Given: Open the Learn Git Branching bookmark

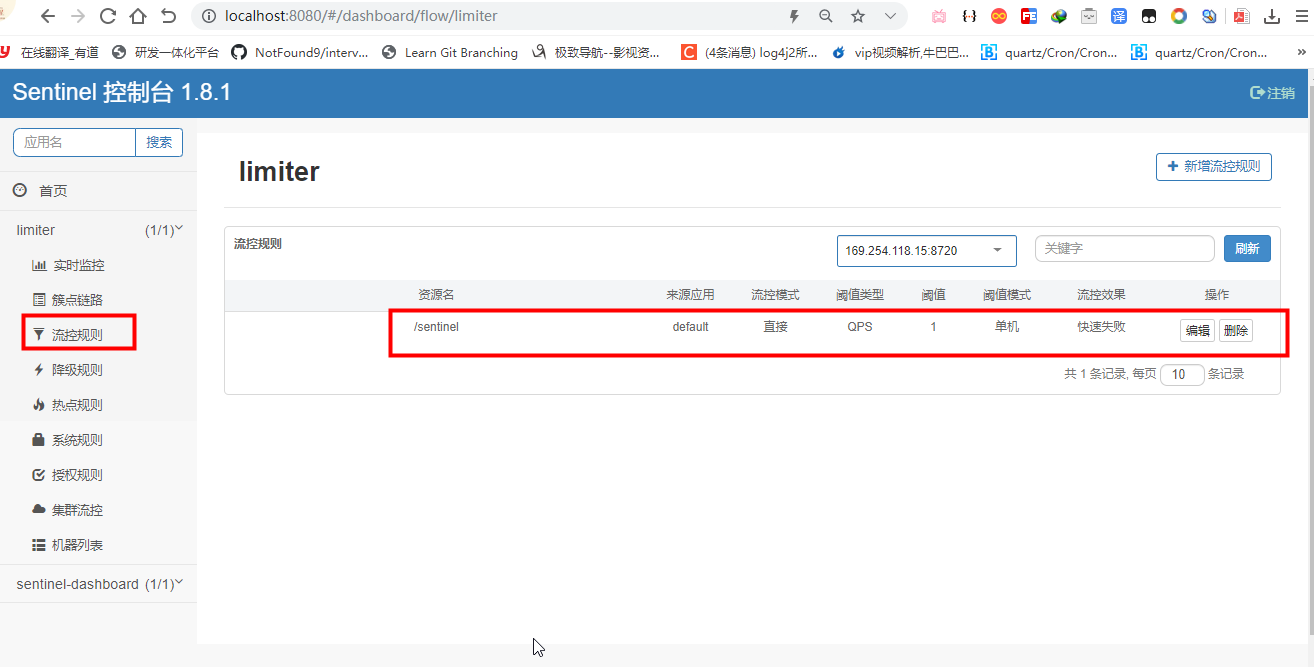Looking at the screenshot, I should pyautogui.click(x=449, y=52).
